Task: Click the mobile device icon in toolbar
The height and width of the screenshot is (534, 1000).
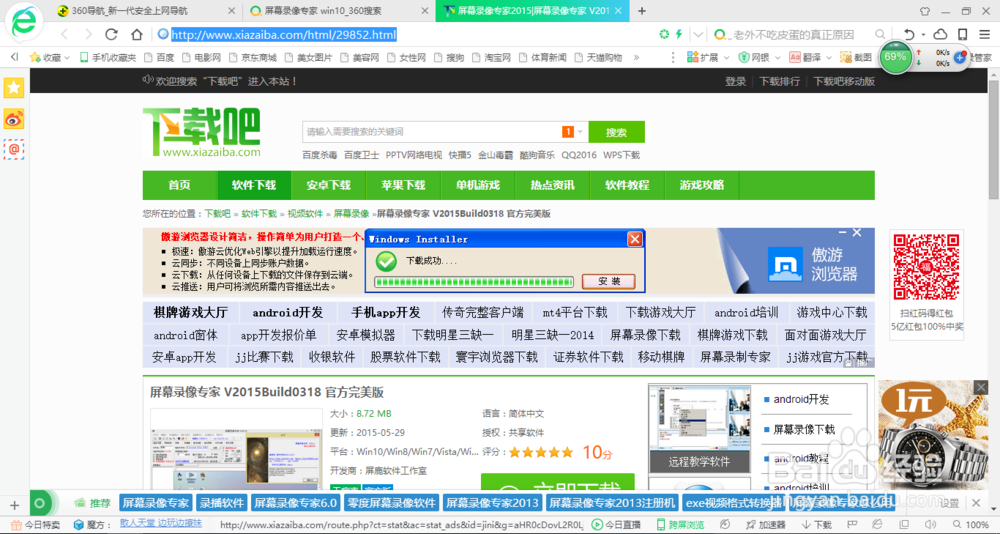Action: pyautogui.click(x=963, y=34)
